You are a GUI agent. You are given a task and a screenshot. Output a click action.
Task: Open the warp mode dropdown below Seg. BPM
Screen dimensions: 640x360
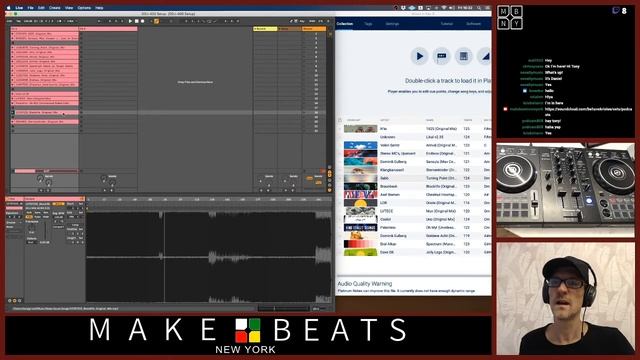(58, 227)
